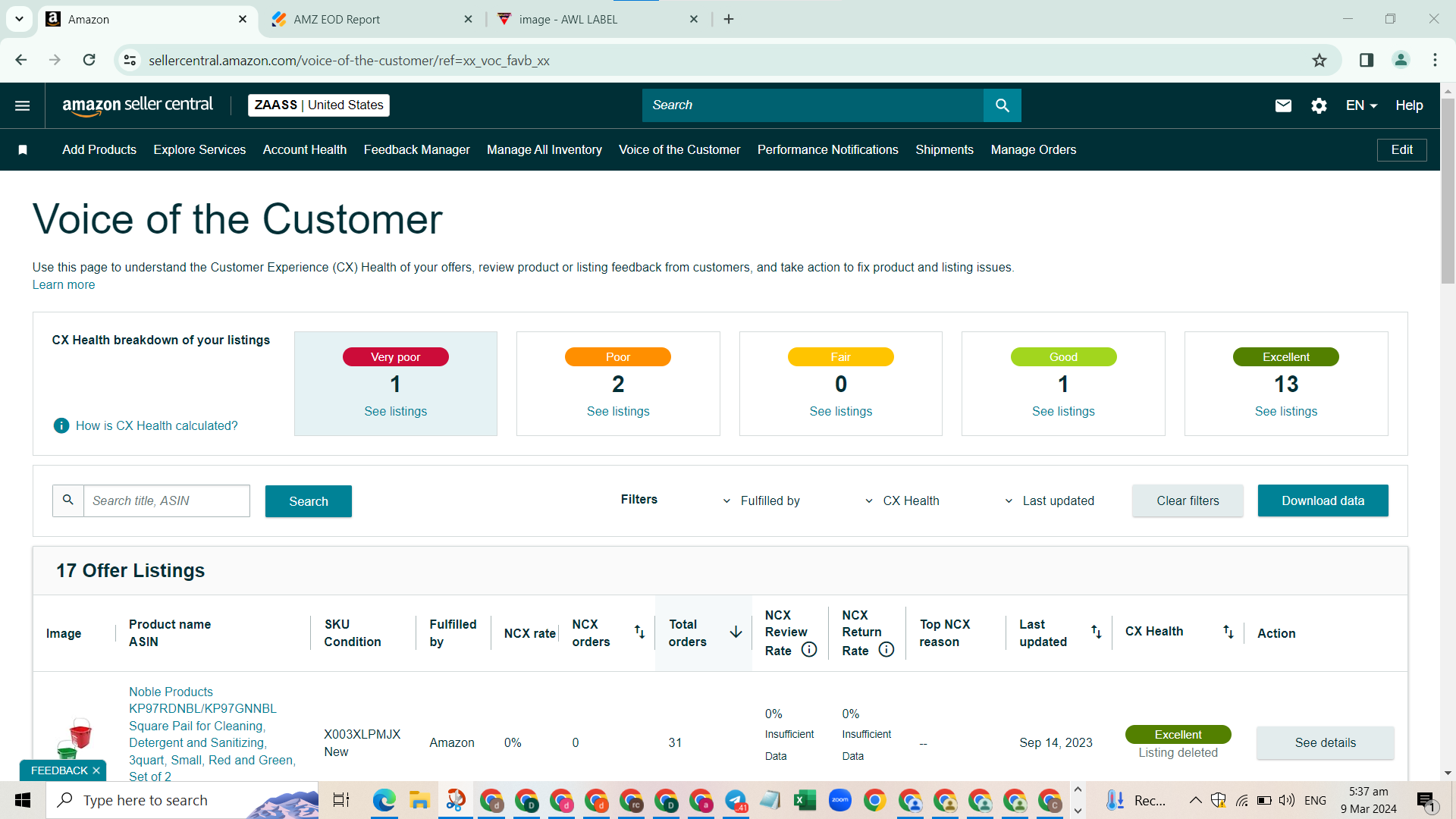Open Manage Orders in the nav bar
This screenshot has height=819, width=1456.
[x=1034, y=150]
